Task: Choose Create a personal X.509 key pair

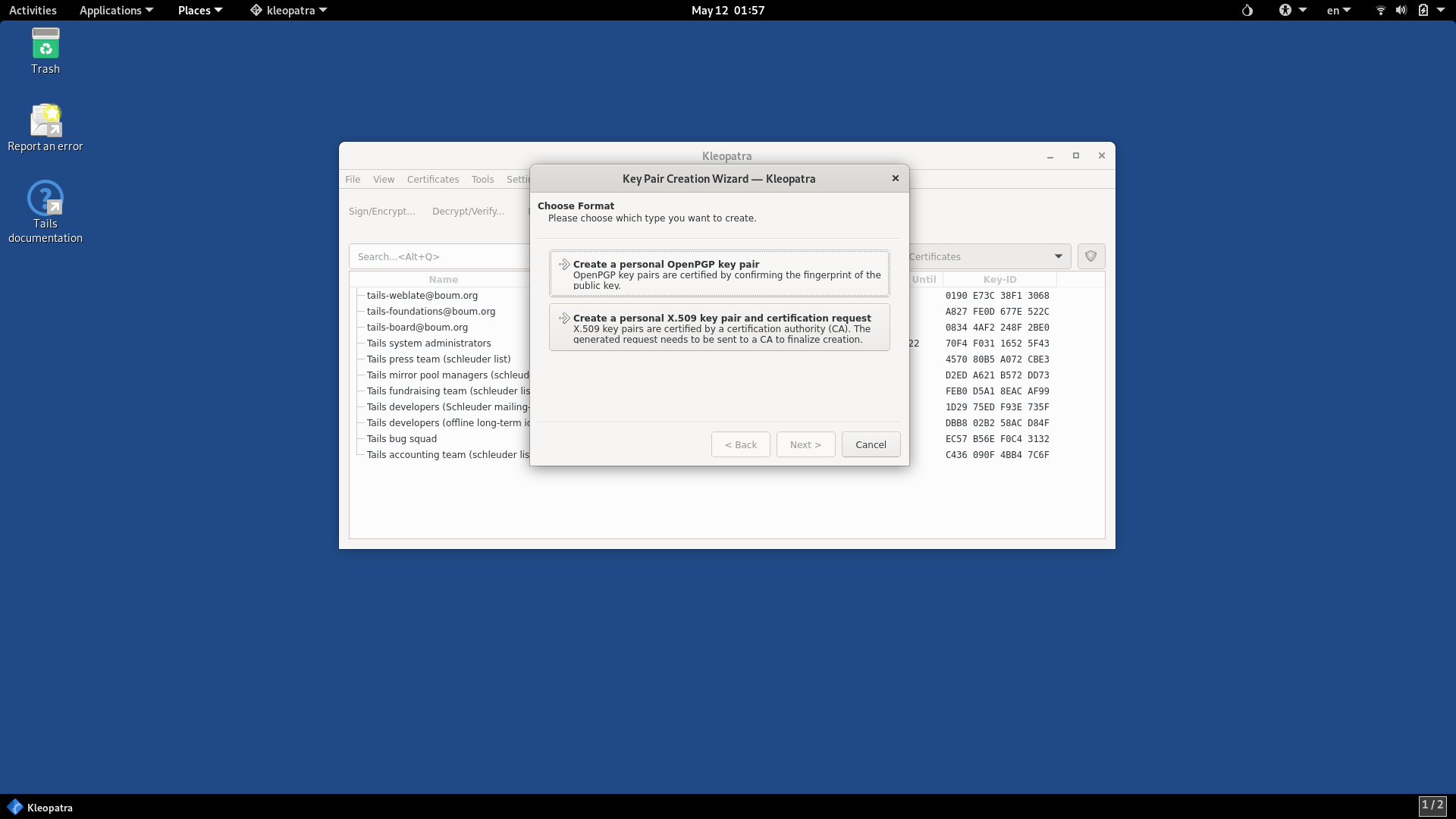Action: (719, 328)
